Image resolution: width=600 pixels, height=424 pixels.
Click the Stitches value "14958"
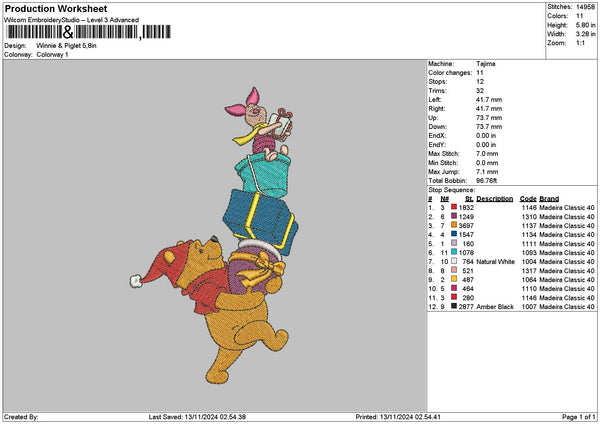(585, 7)
